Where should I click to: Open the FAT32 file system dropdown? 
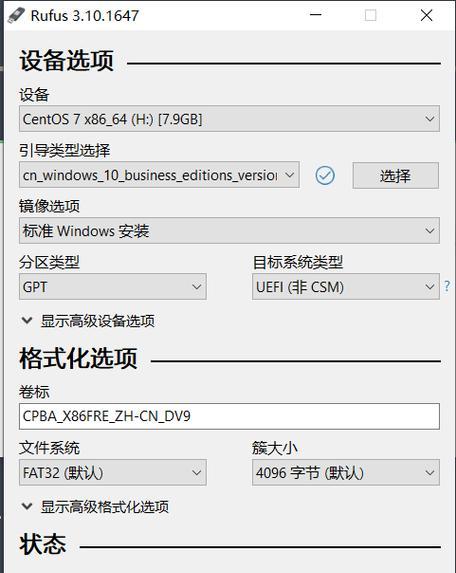113,473
